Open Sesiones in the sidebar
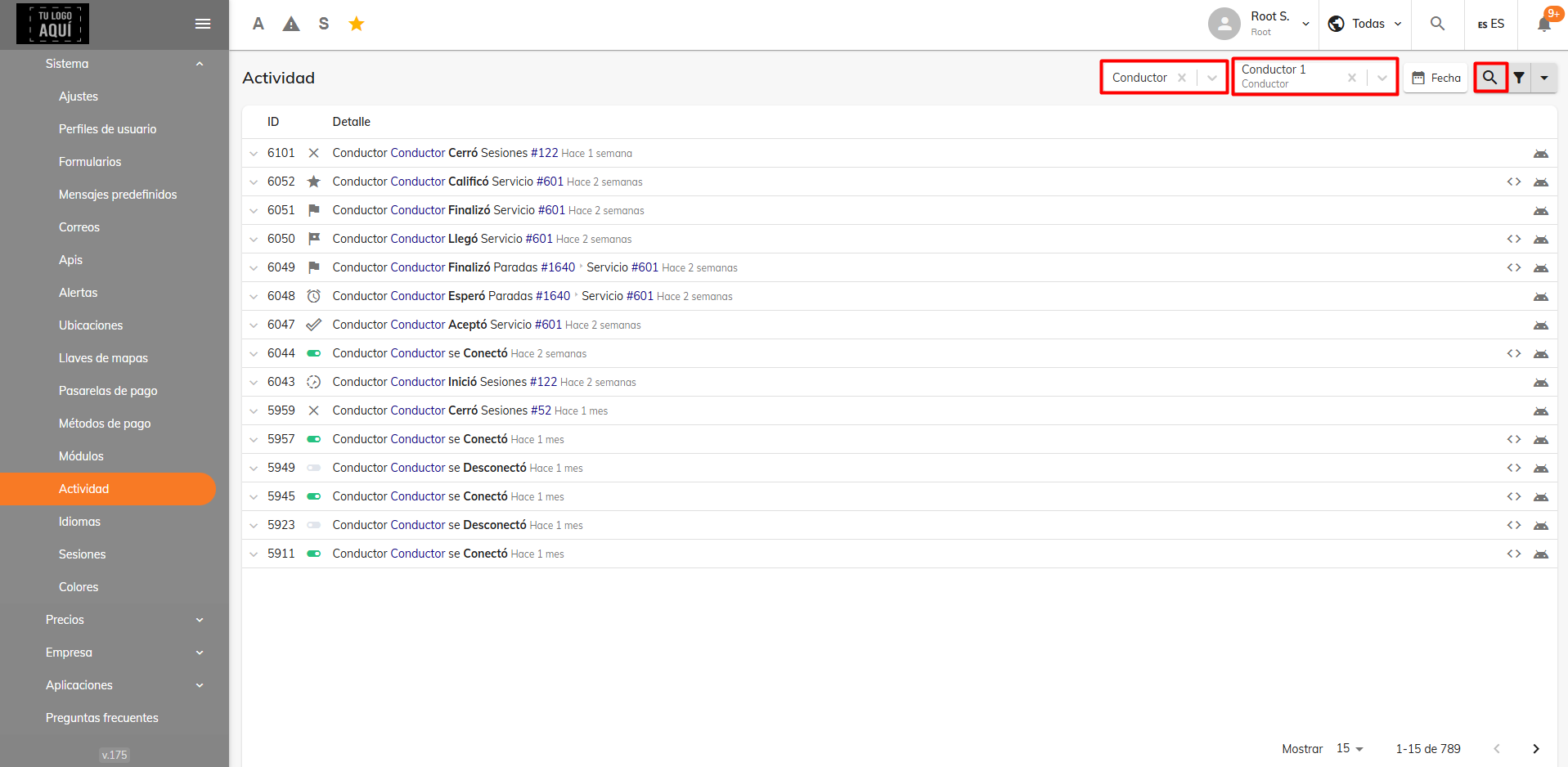1568x767 pixels. click(83, 554)
